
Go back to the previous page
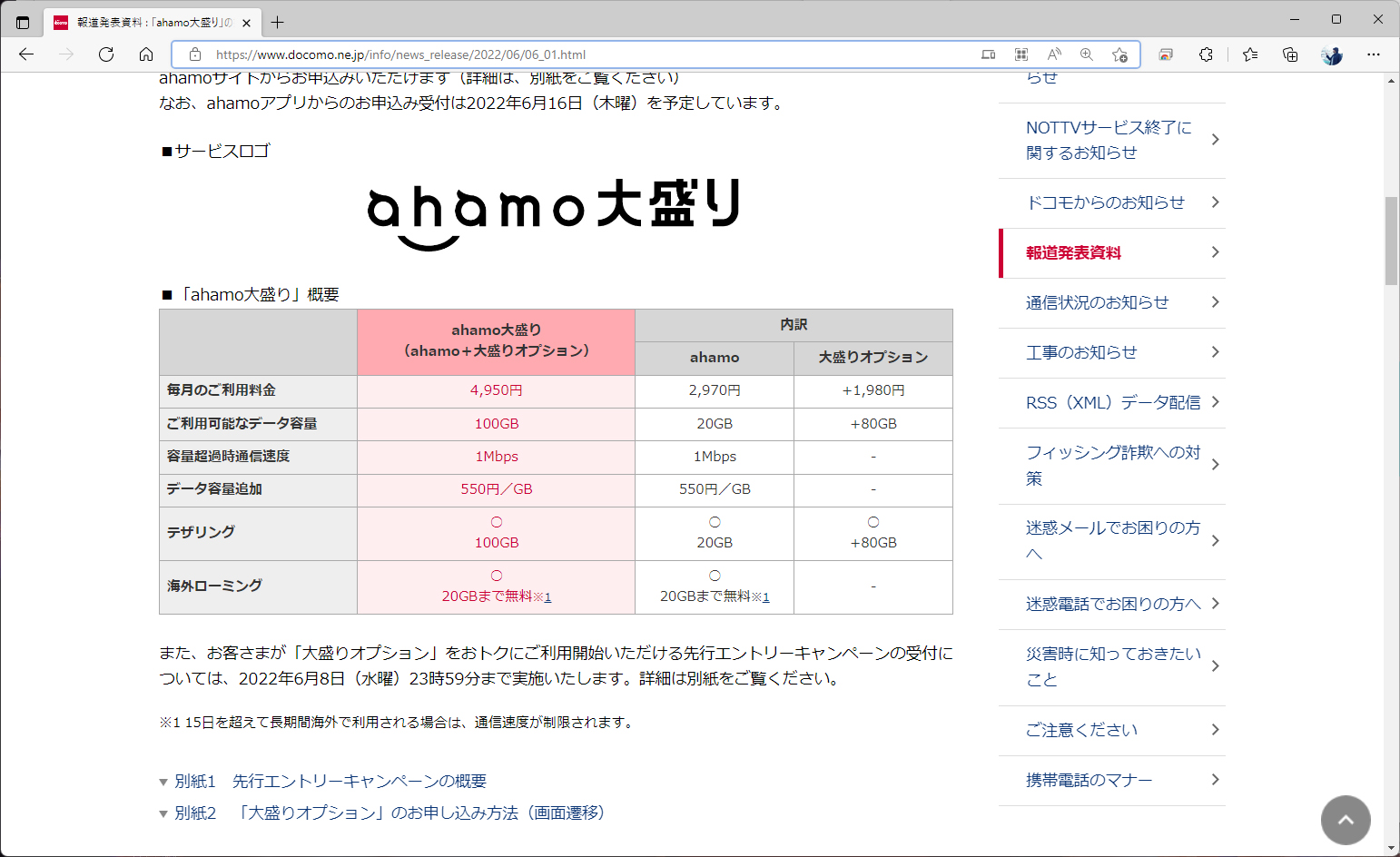point(25,54)
